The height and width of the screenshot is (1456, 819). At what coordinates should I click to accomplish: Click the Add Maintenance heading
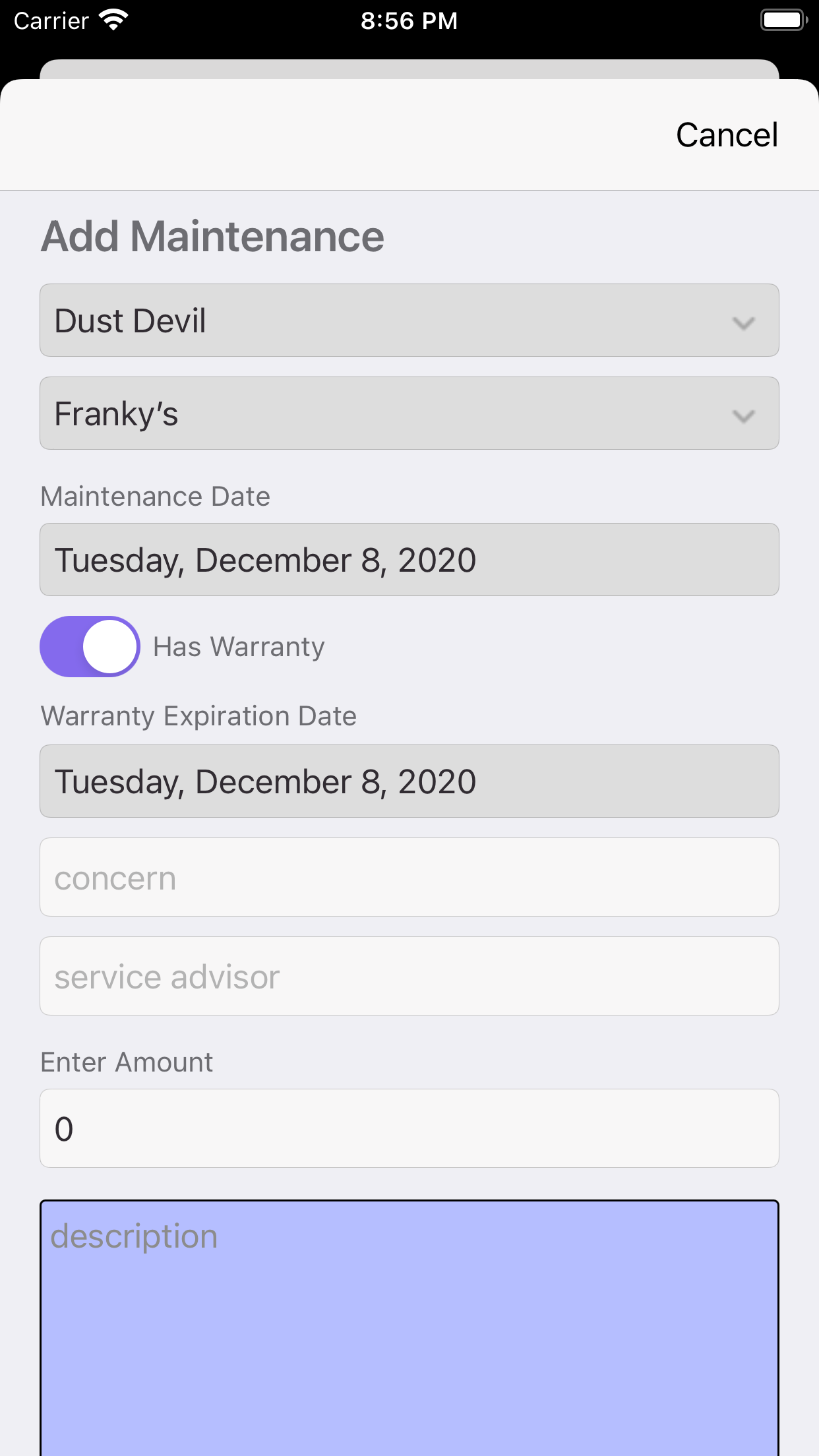[x=212, y=236]
